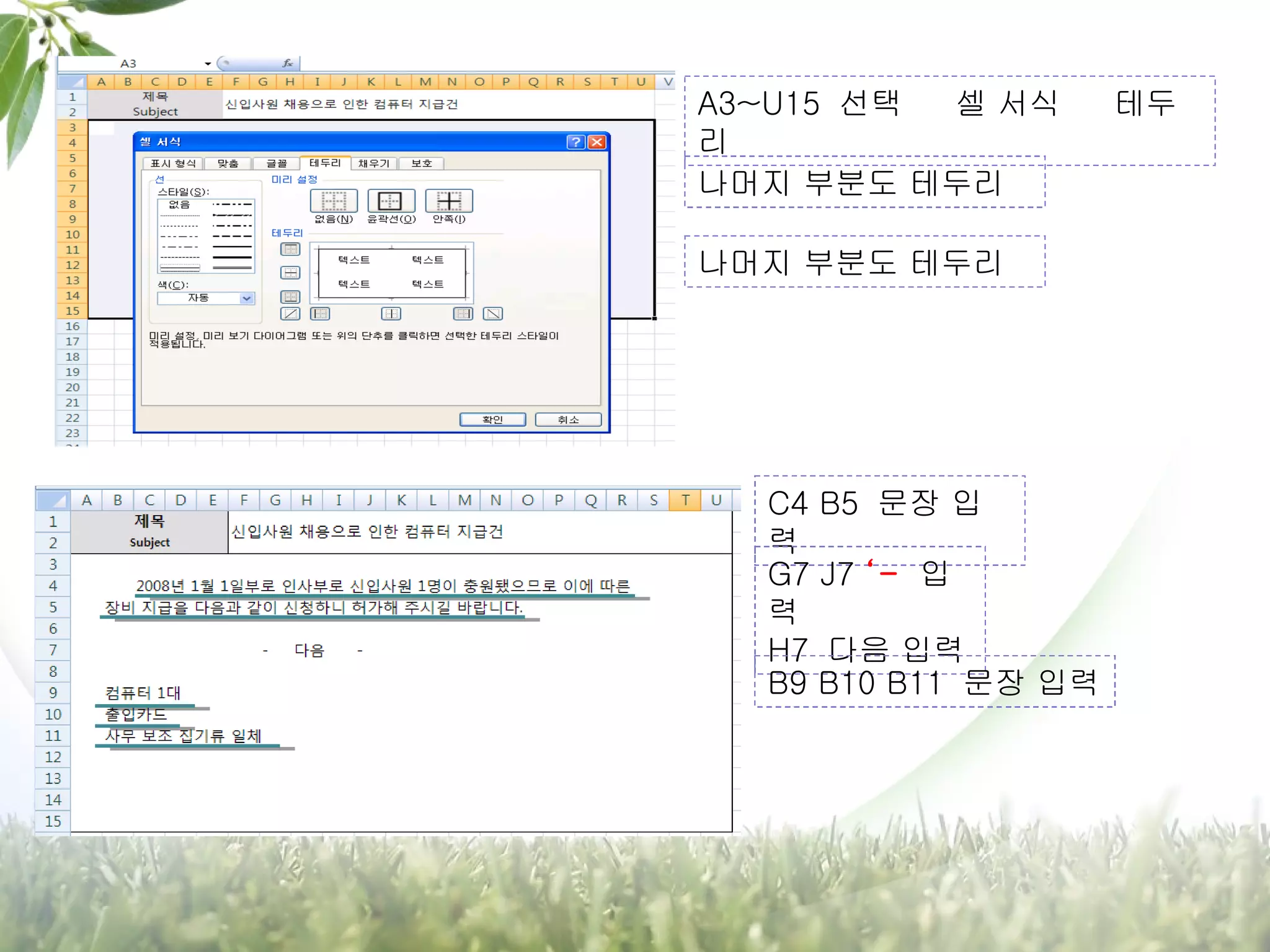Toggle the bottom border button
The width and height of the screenshot is (1270, 952).
tap(290, 297)
